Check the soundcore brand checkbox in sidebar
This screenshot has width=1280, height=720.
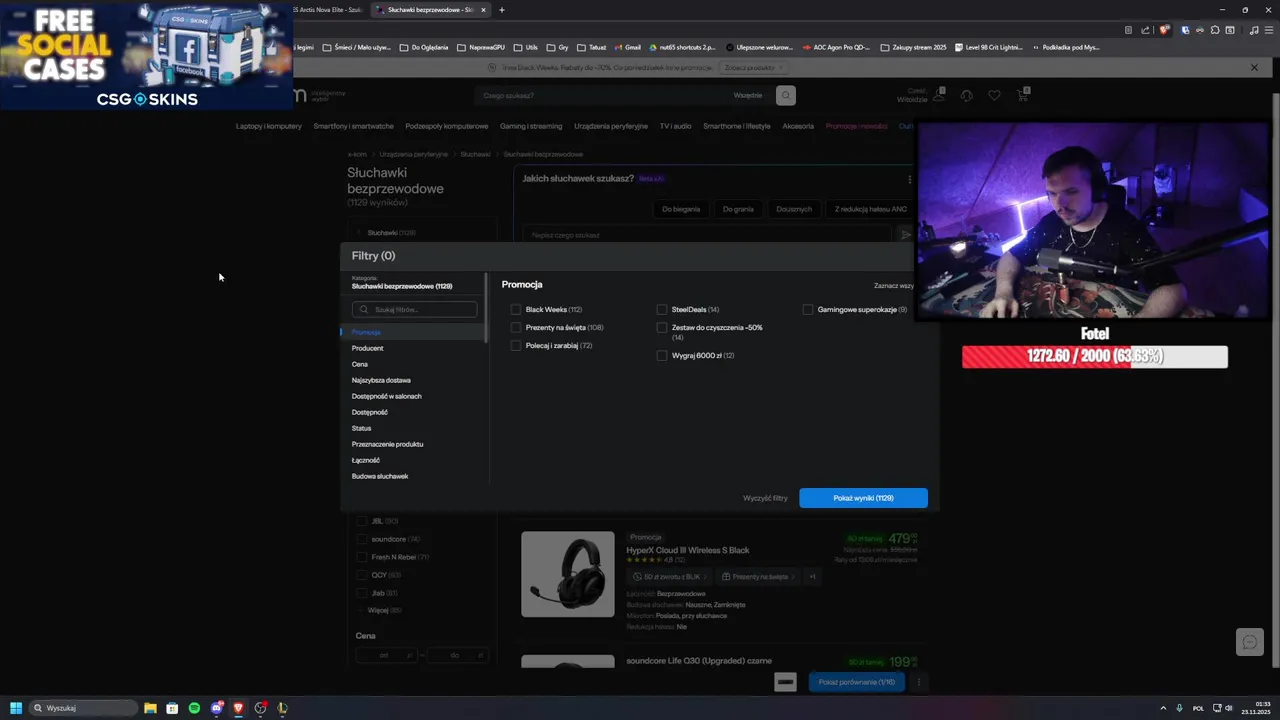[x=362, y=539]
